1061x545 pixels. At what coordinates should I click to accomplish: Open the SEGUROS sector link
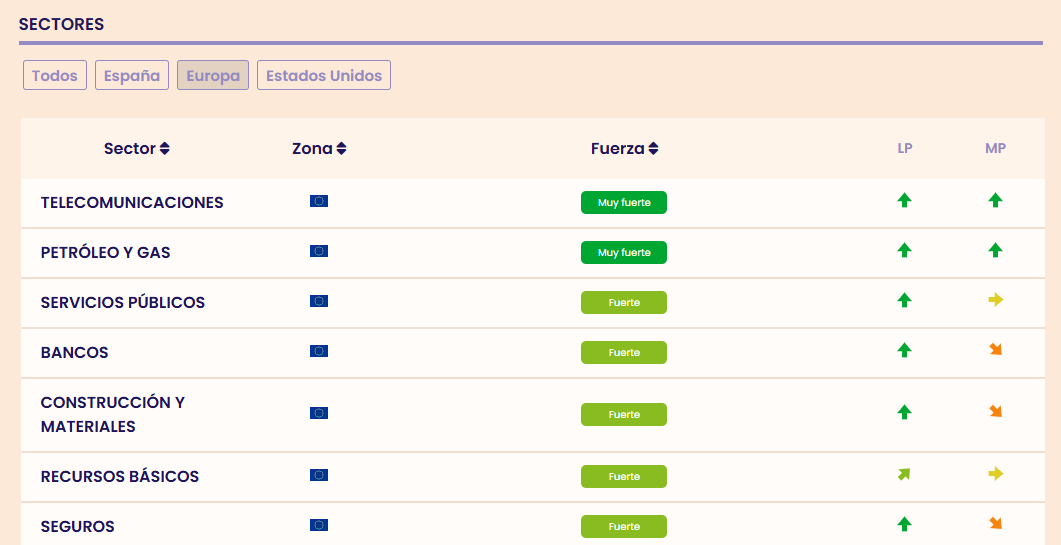tap(78, 527)
